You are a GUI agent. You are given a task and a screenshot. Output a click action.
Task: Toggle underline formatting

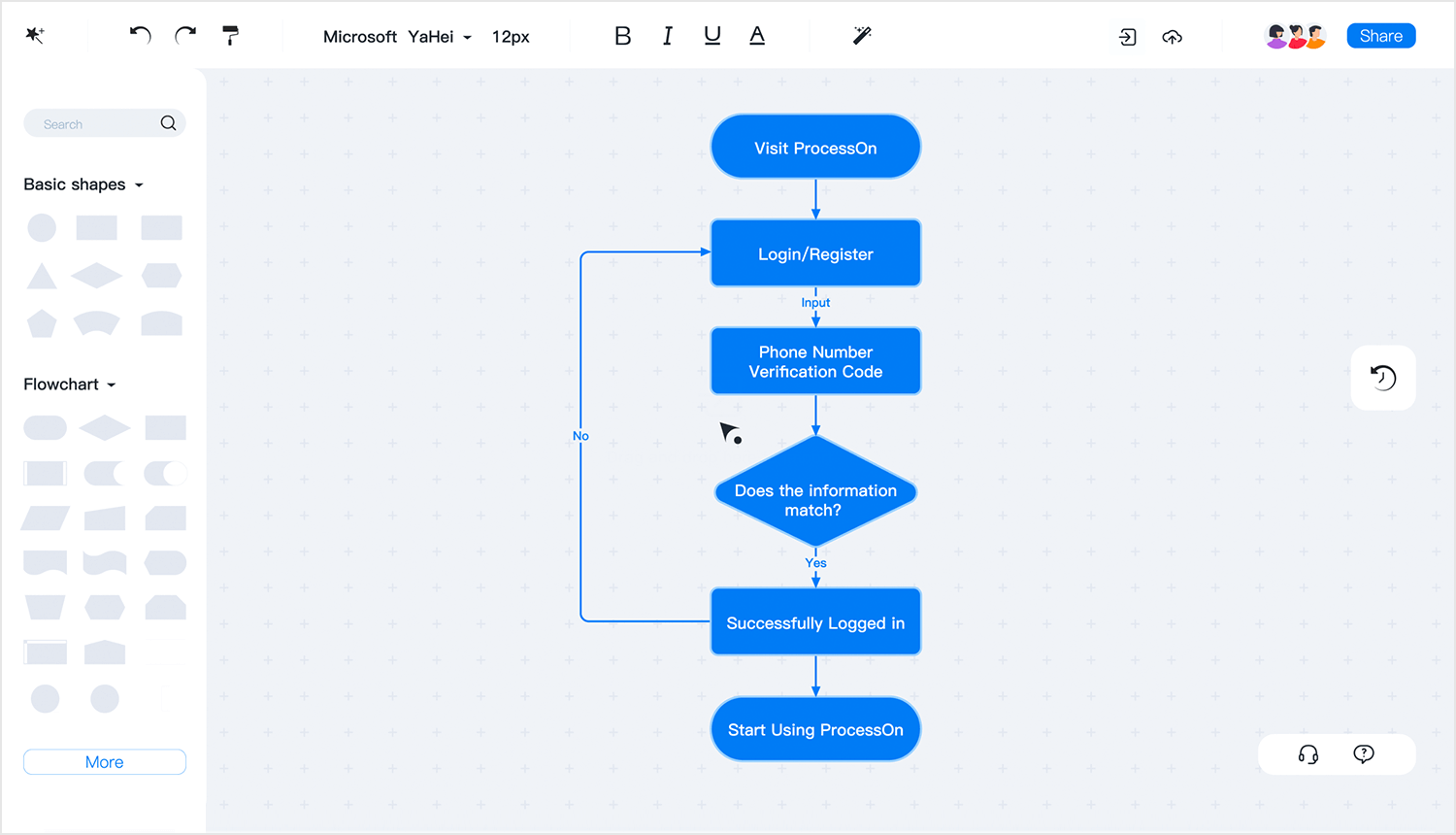[712, 36]
